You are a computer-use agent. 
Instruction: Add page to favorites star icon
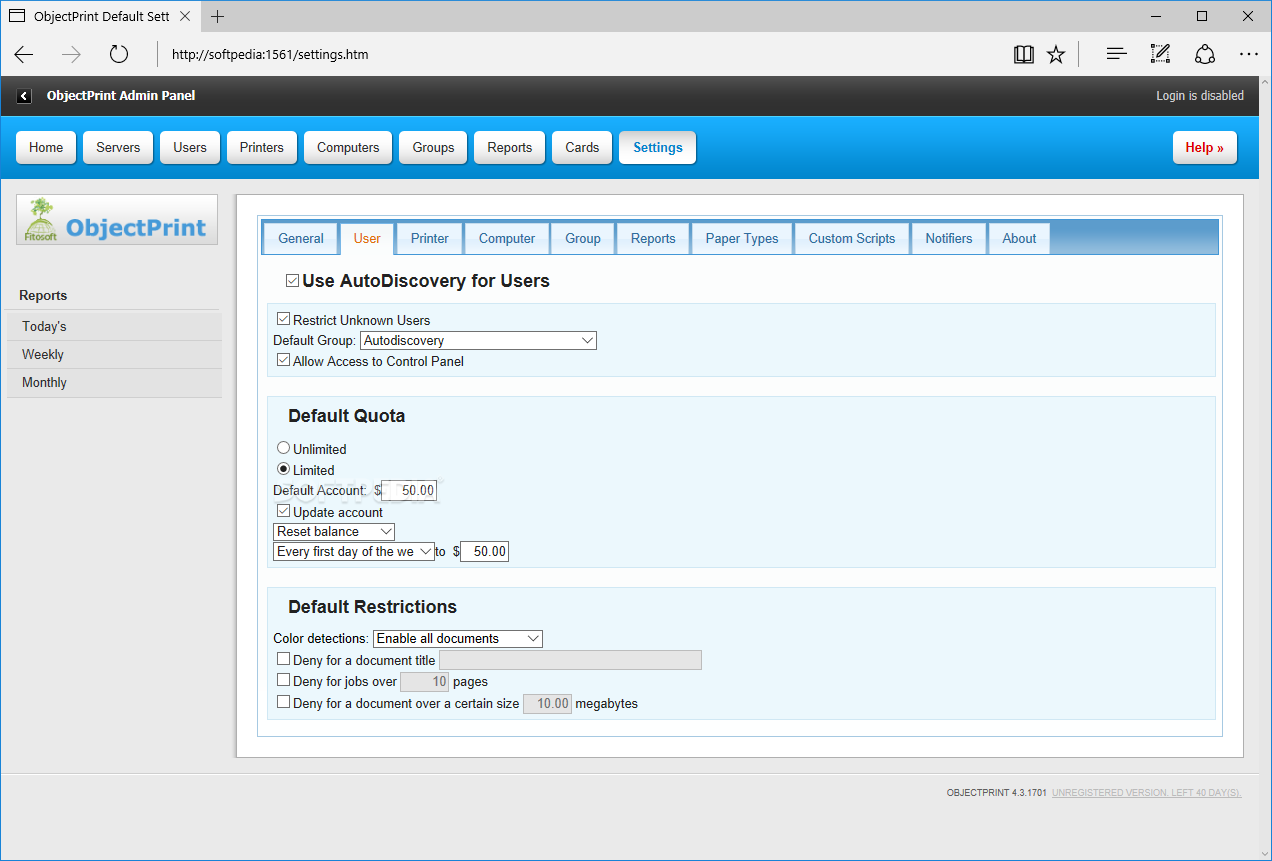click(1056, 54)
